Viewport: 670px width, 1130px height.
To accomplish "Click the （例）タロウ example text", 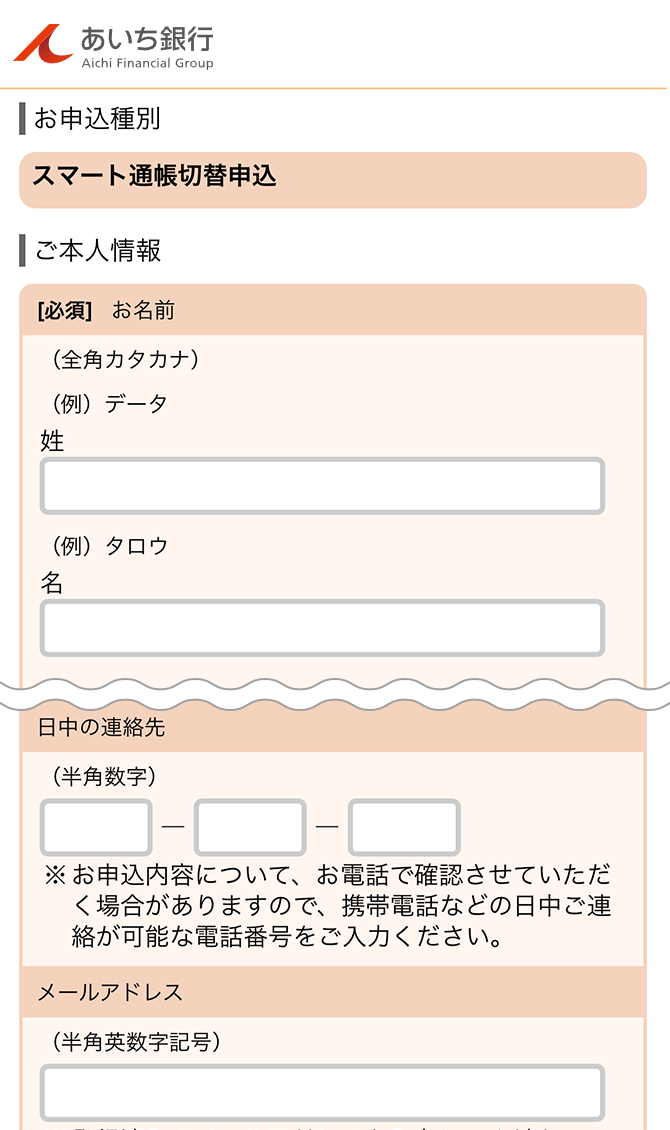I will tap(109, 546).
